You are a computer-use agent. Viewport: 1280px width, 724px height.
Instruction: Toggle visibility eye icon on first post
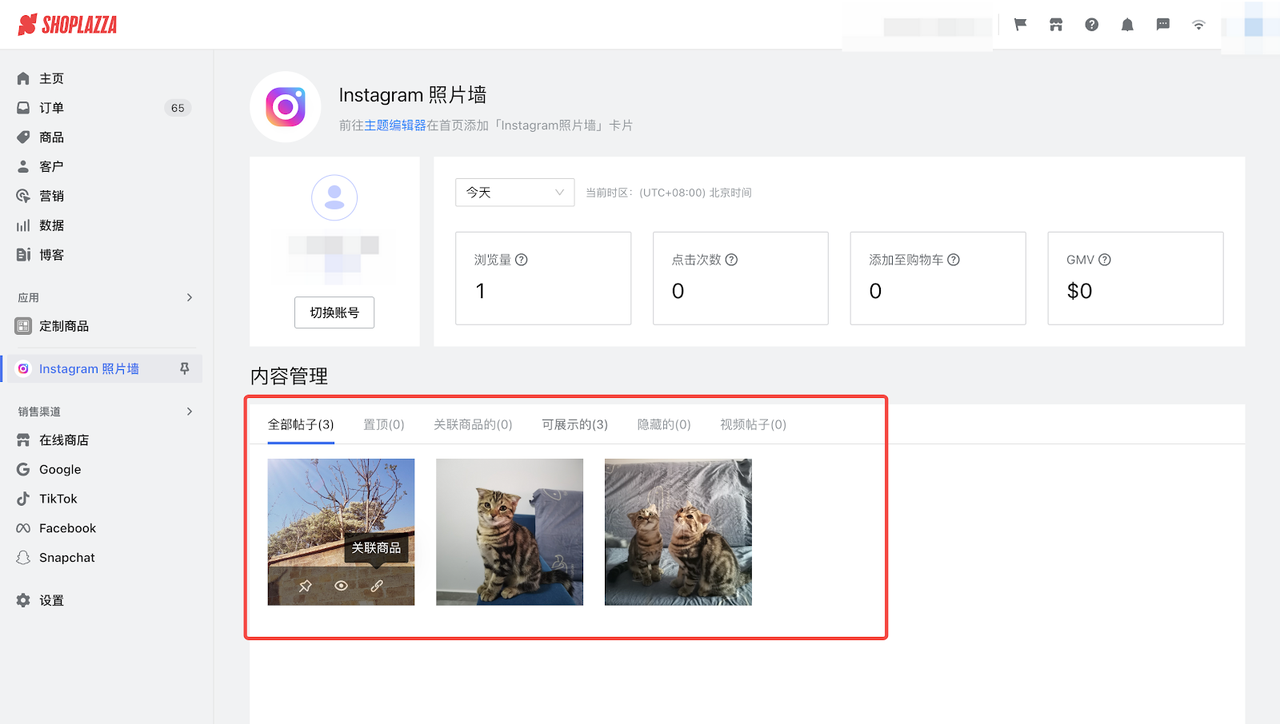tap(341, 586)
